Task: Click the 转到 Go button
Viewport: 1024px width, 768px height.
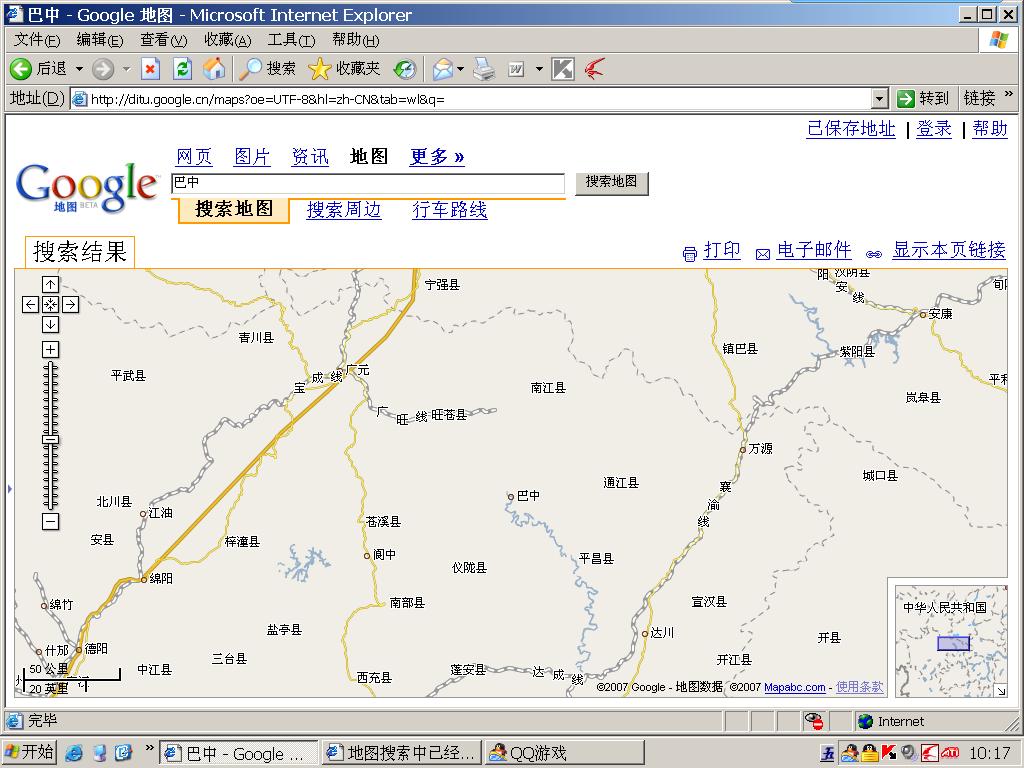Action: [x=922, y=99]
